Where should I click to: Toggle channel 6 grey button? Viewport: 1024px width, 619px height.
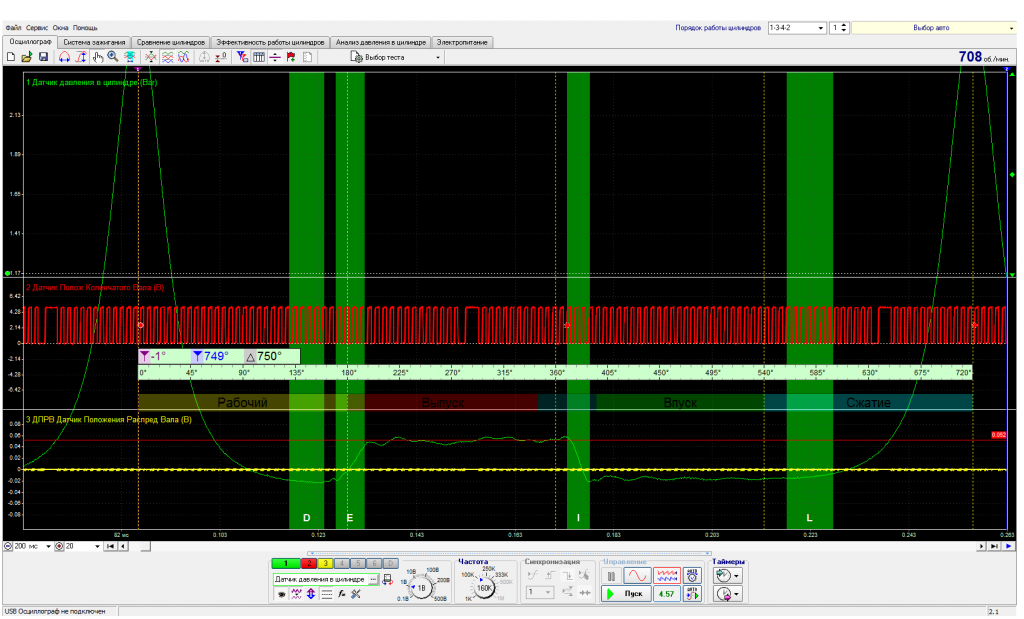pos(374,563)
